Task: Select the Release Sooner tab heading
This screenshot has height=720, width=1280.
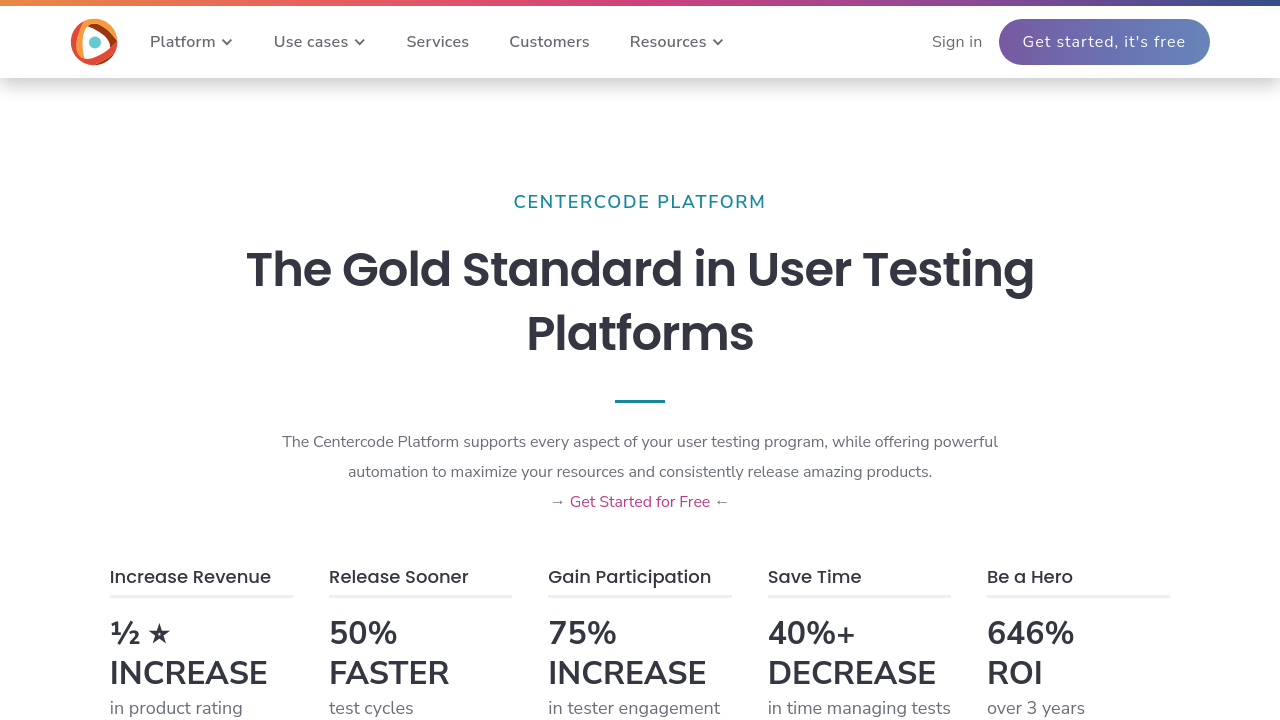Action: point(398,577)
